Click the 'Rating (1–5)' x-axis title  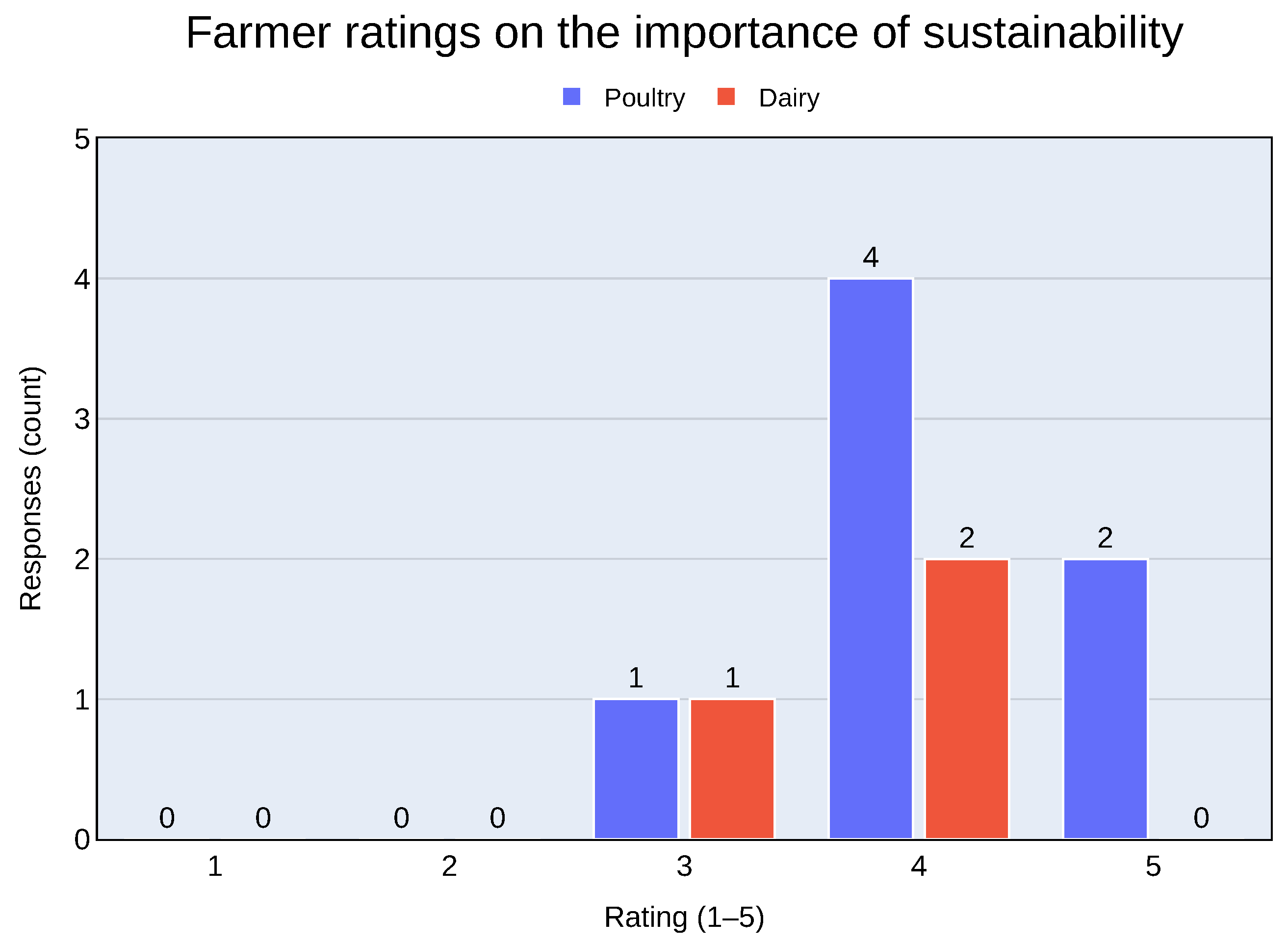pos(684,918)
